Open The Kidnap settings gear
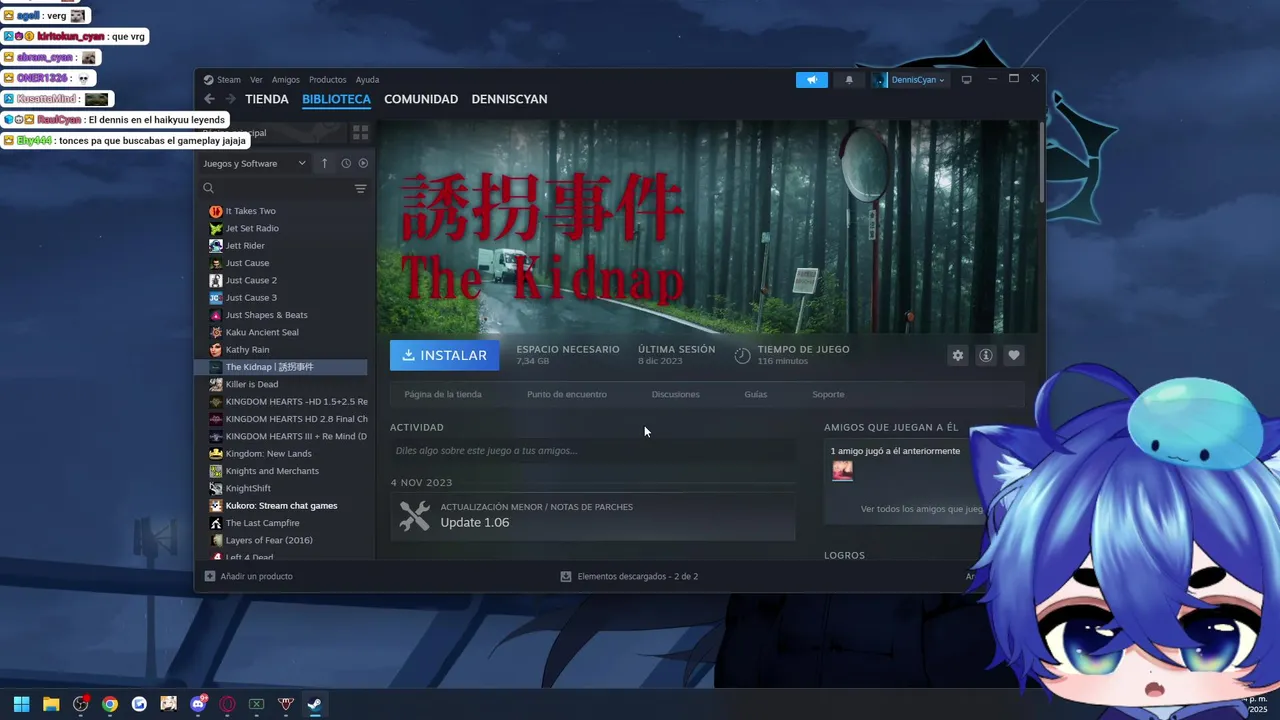The image size is (1280, 720). pos(958,355)
